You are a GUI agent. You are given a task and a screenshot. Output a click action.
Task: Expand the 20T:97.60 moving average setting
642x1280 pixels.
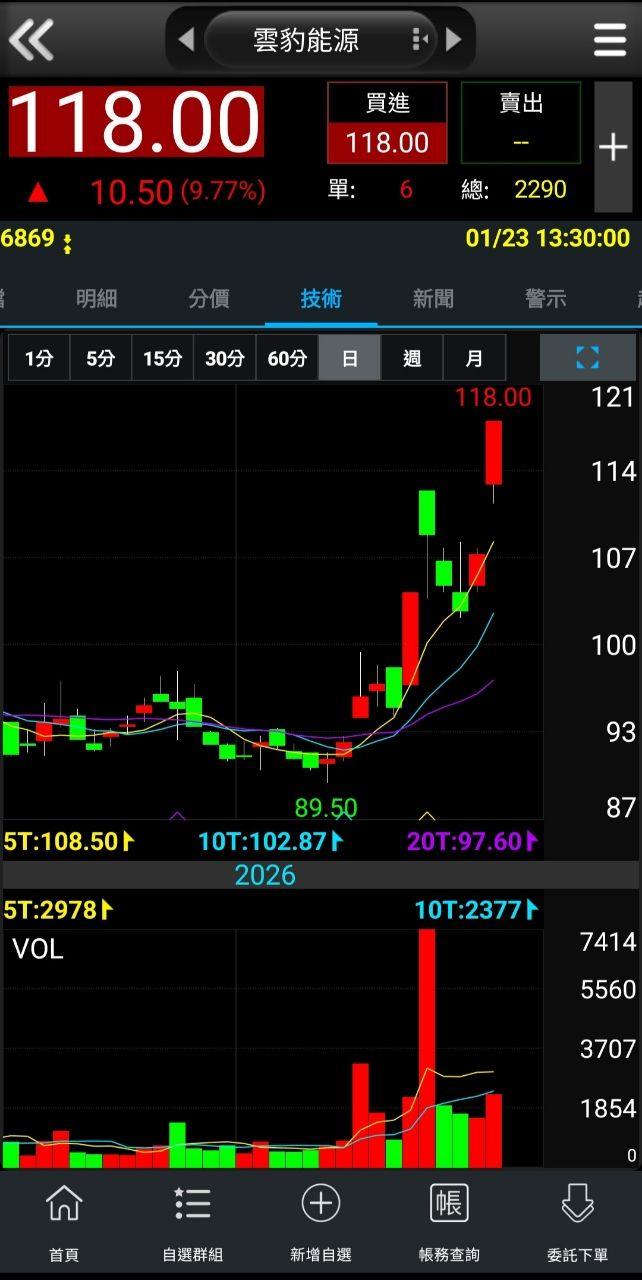tap(472, 841)
